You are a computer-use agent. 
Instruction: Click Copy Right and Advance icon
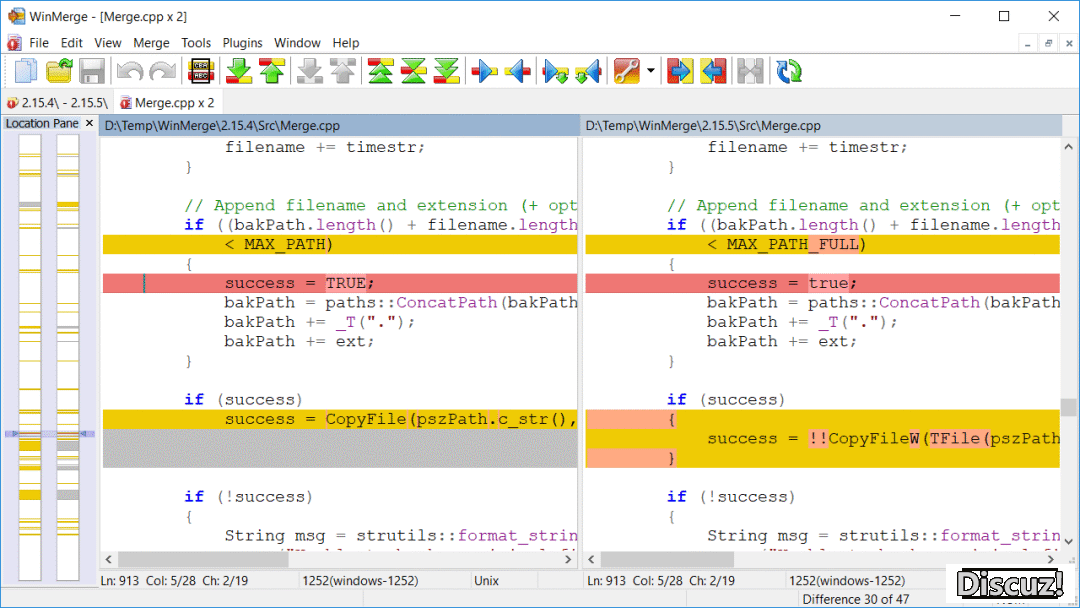pyautogui.click(x=555, y=71)
